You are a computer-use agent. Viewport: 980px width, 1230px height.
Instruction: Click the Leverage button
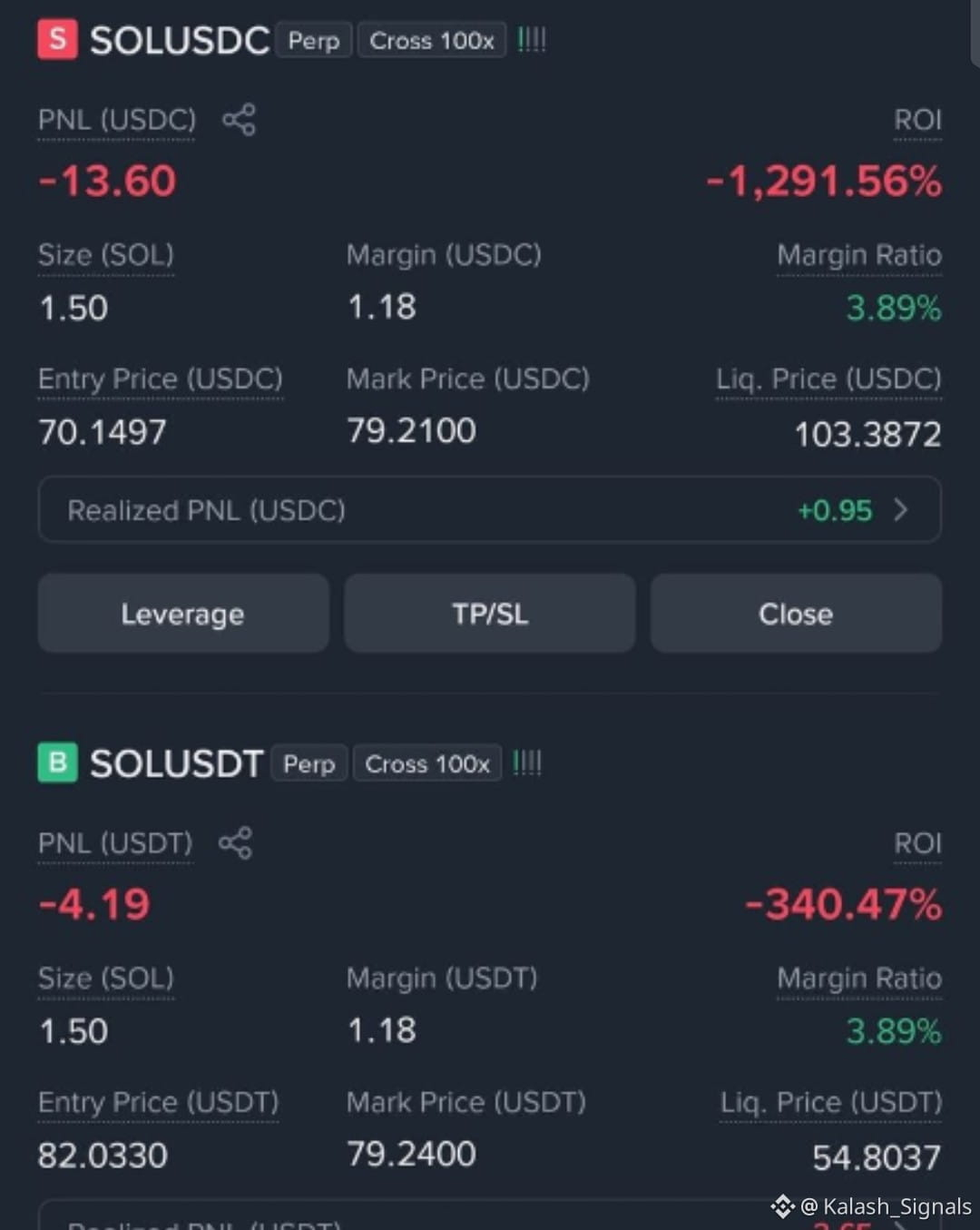183,614
